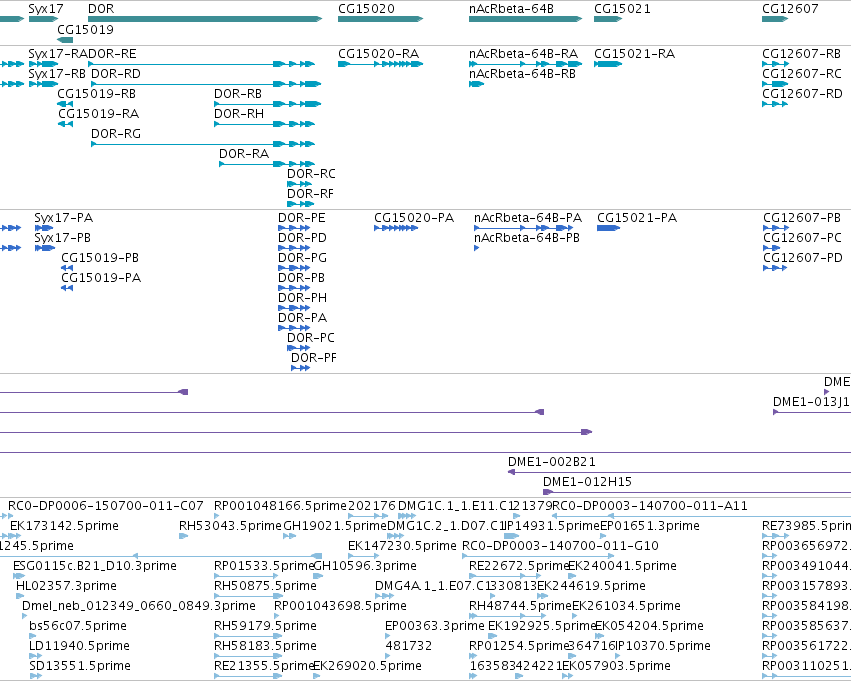Click the CG12607-PC protein label

(x=802, y=238)
